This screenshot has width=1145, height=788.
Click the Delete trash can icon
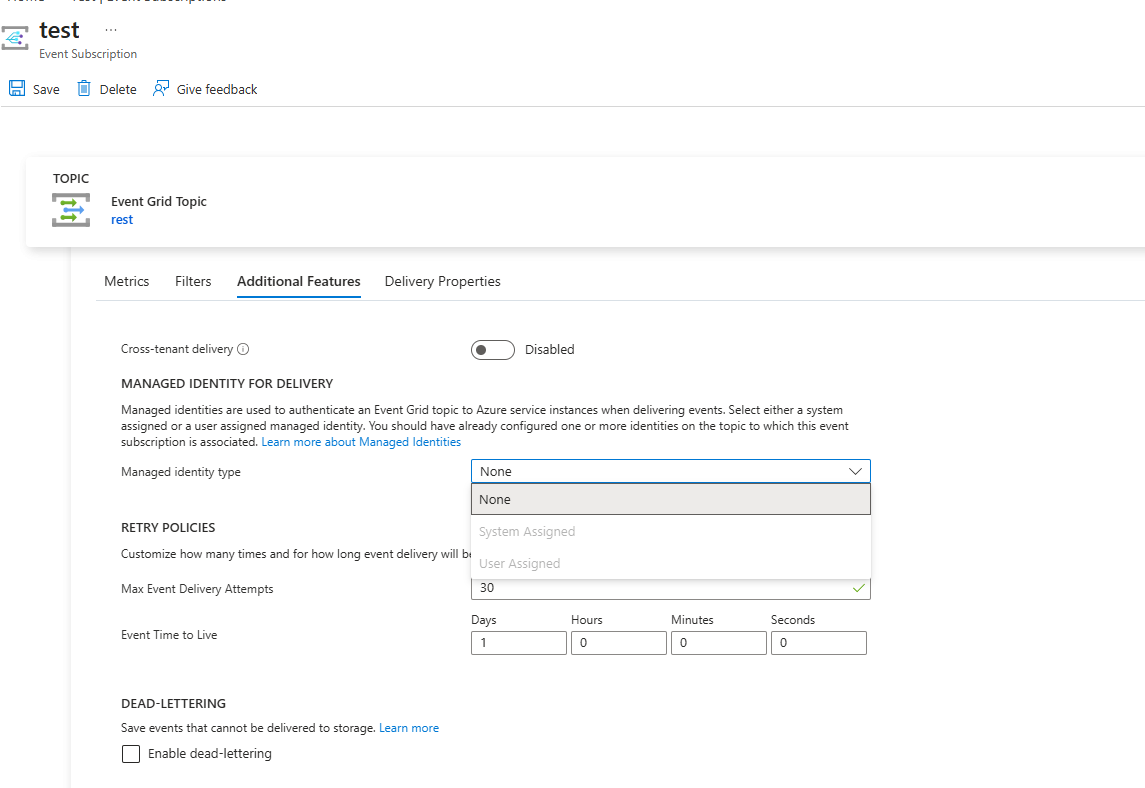coord(84,88)
